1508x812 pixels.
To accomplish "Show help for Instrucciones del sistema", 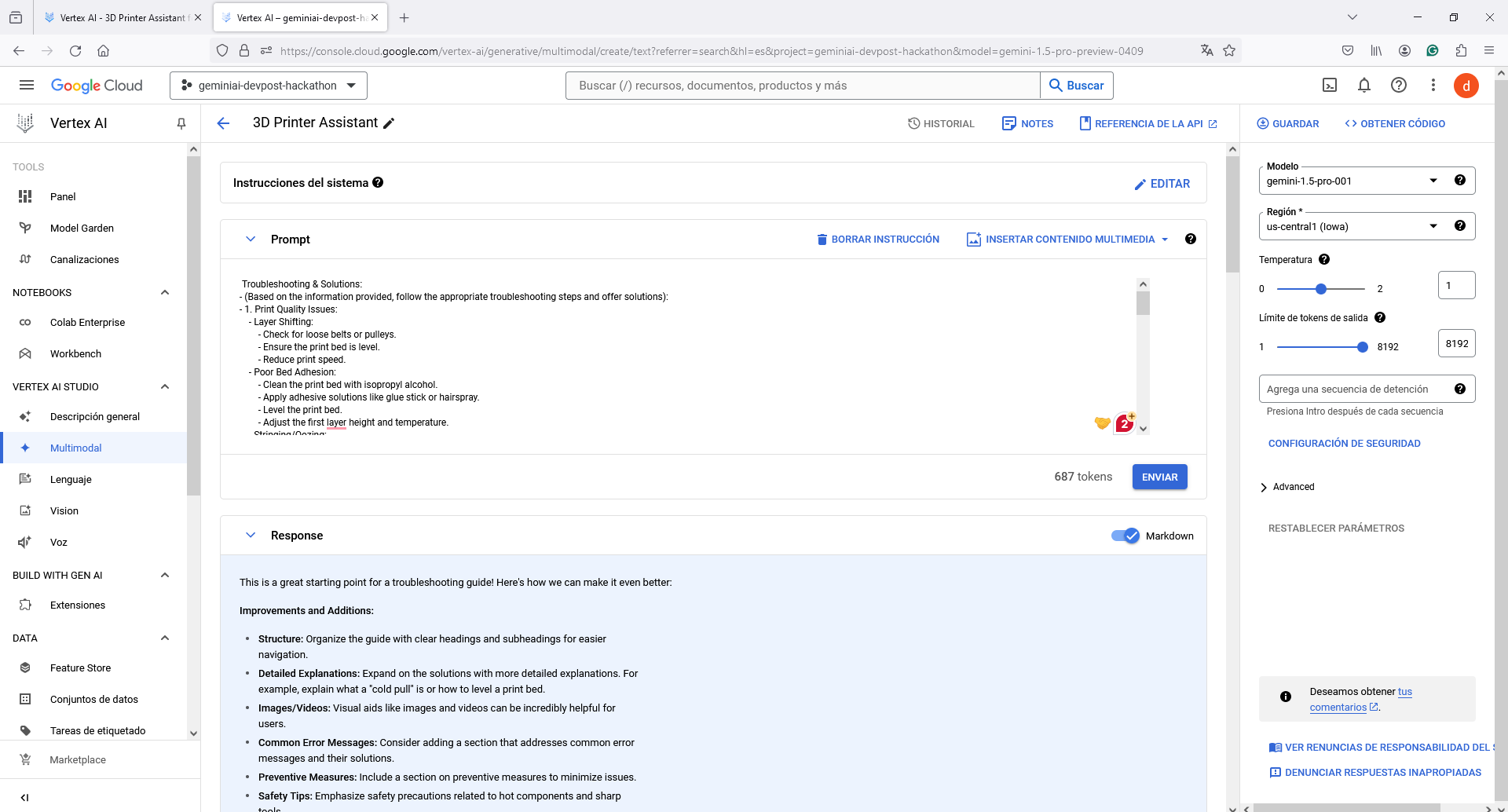I will coord(378,182).
